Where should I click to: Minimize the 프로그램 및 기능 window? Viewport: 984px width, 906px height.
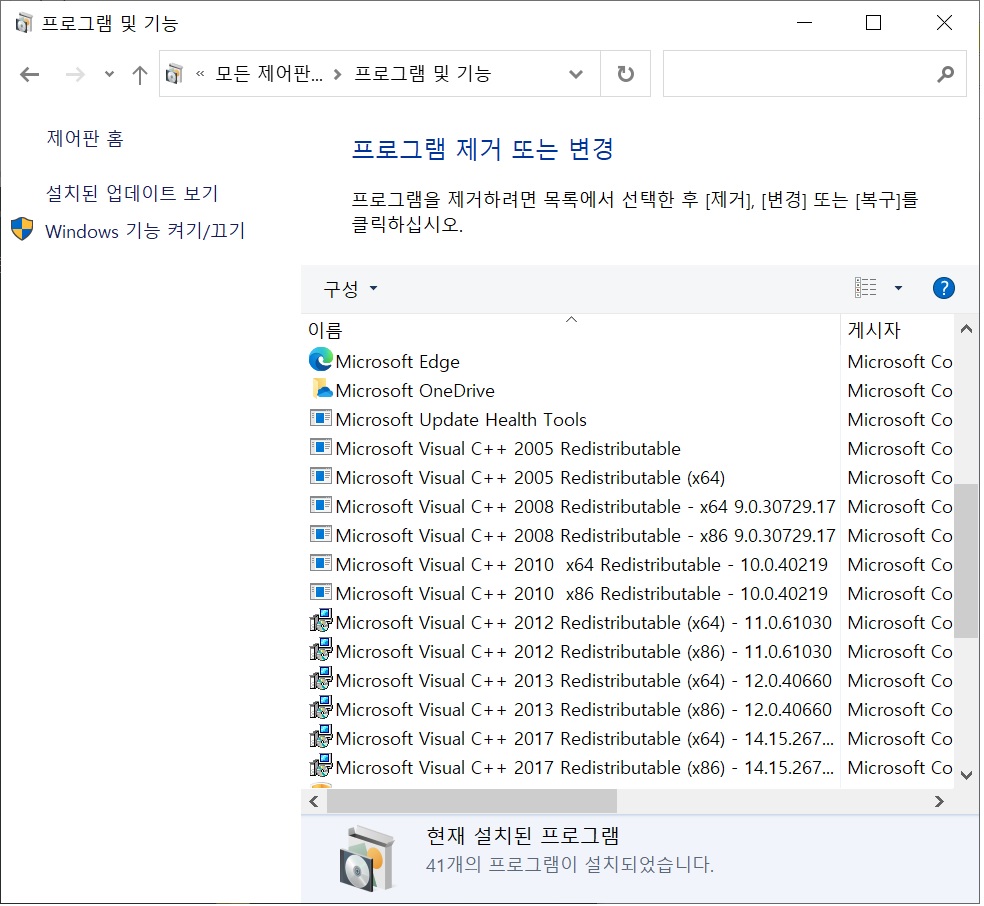coord(804,23)
